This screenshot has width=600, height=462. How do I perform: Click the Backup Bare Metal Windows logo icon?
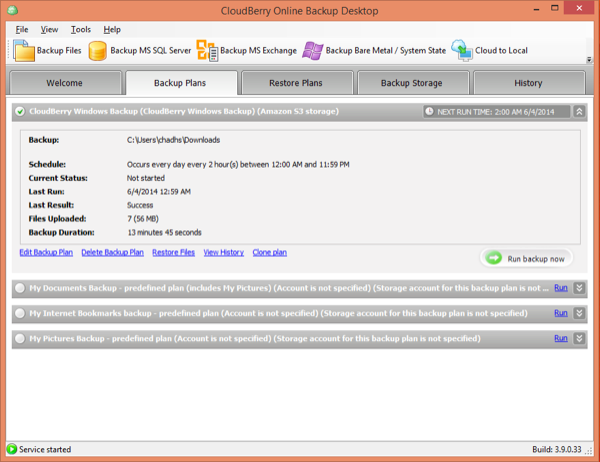coord(313,51)
